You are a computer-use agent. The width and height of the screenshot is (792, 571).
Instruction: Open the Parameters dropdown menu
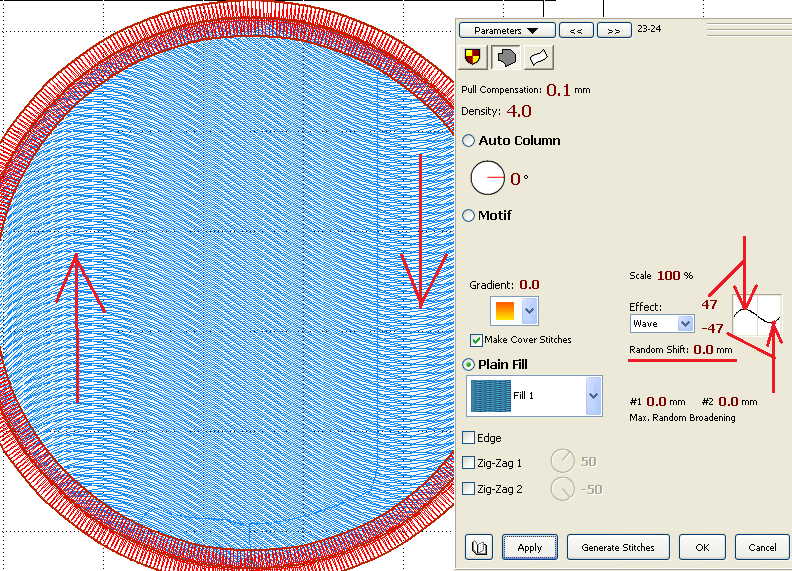click(513, 31)
